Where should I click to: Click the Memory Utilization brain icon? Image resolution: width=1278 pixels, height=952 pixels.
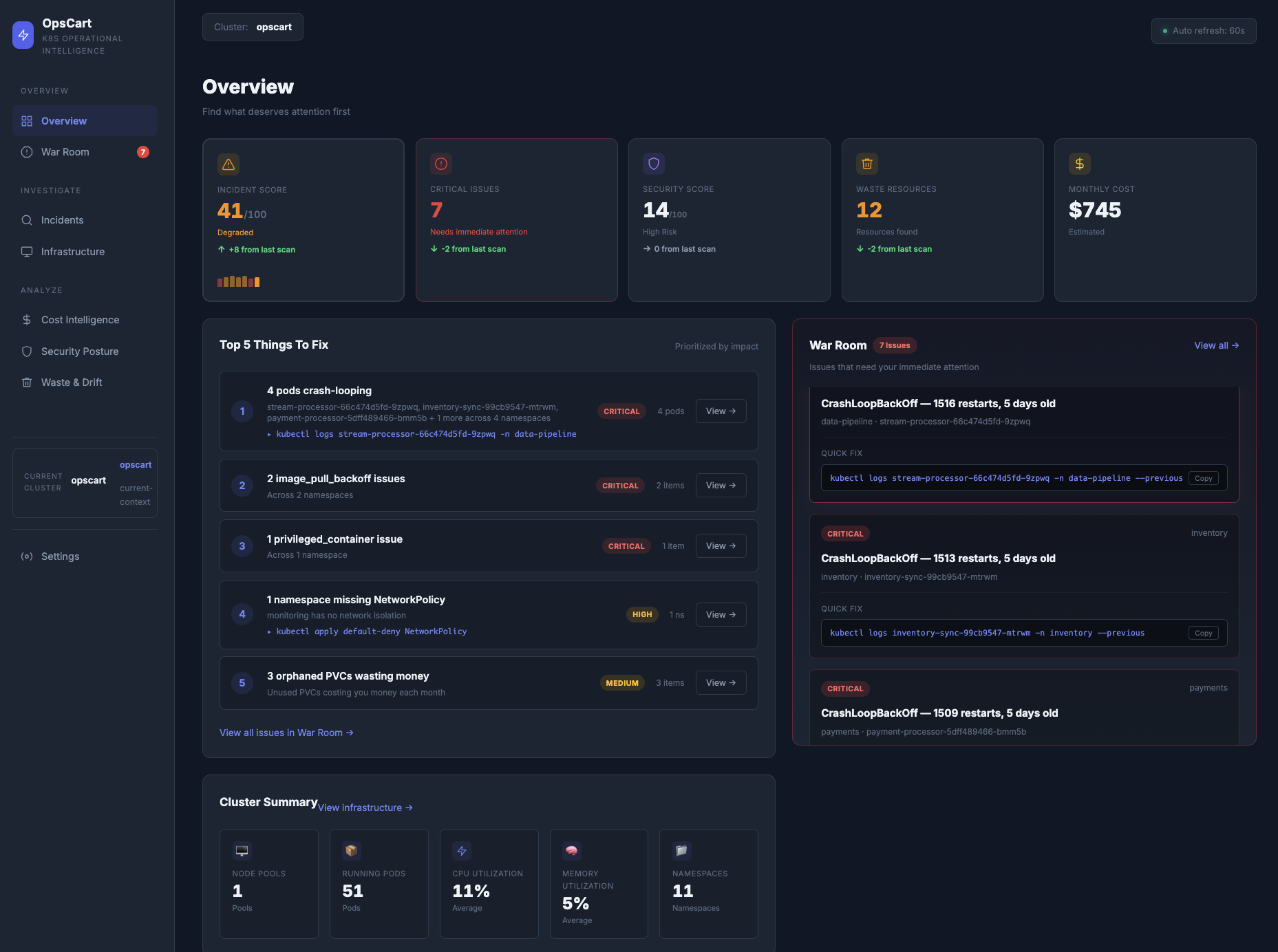572,851
